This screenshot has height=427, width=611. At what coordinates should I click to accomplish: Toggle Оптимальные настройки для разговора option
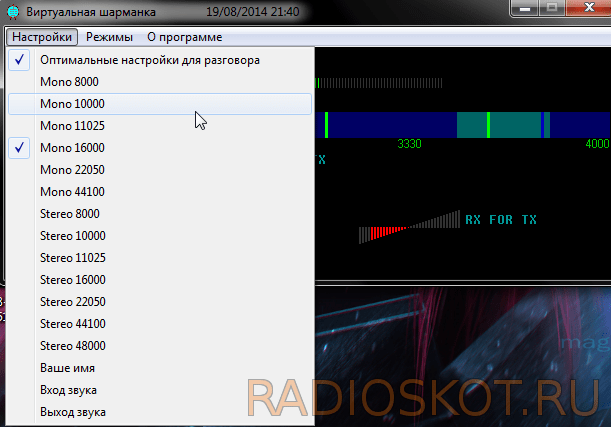tap(160, 60)
